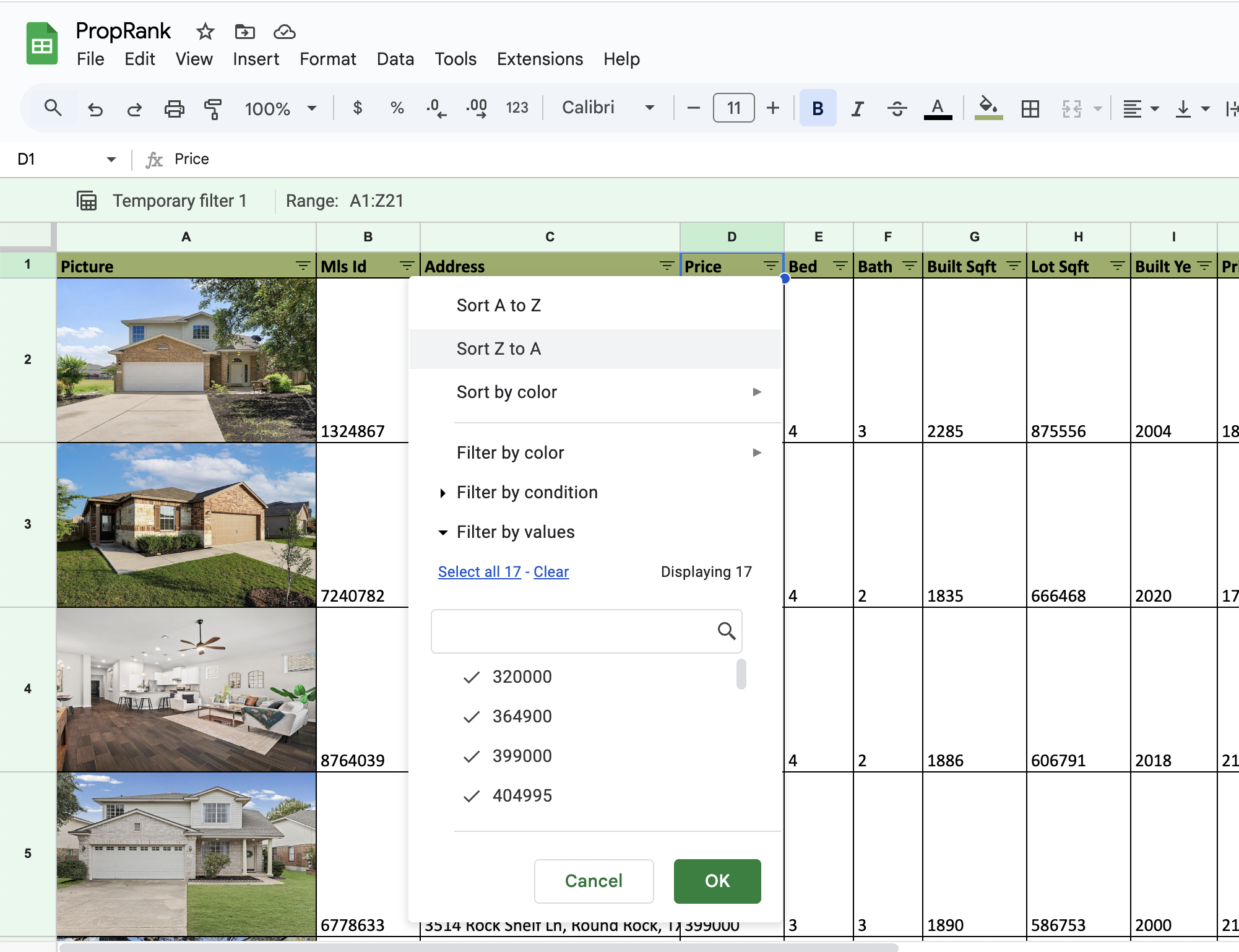Undo the last action
The width and height of the screenshot is (1239, 952).
[x=95, y=108]
